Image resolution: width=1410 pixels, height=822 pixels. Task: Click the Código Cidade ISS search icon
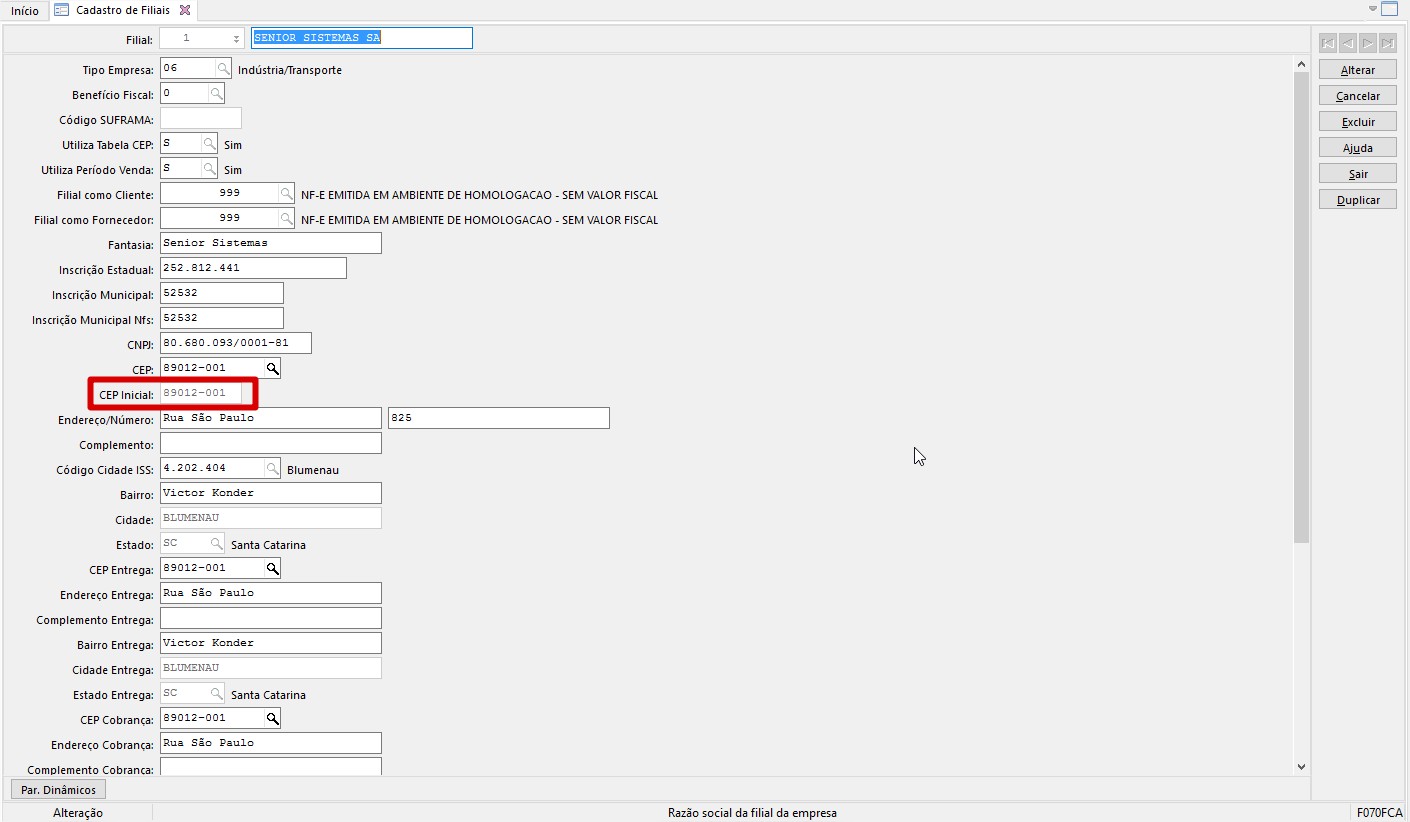click(272, 469)
